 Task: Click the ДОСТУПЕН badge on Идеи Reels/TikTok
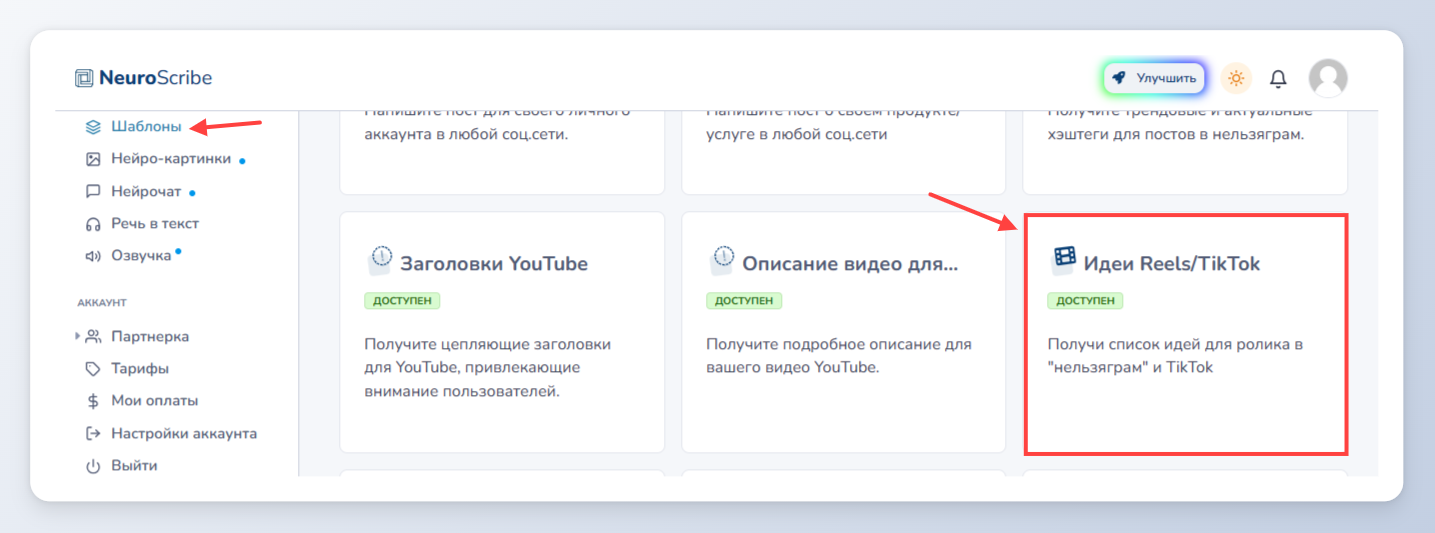click(x=1085, y=301)
